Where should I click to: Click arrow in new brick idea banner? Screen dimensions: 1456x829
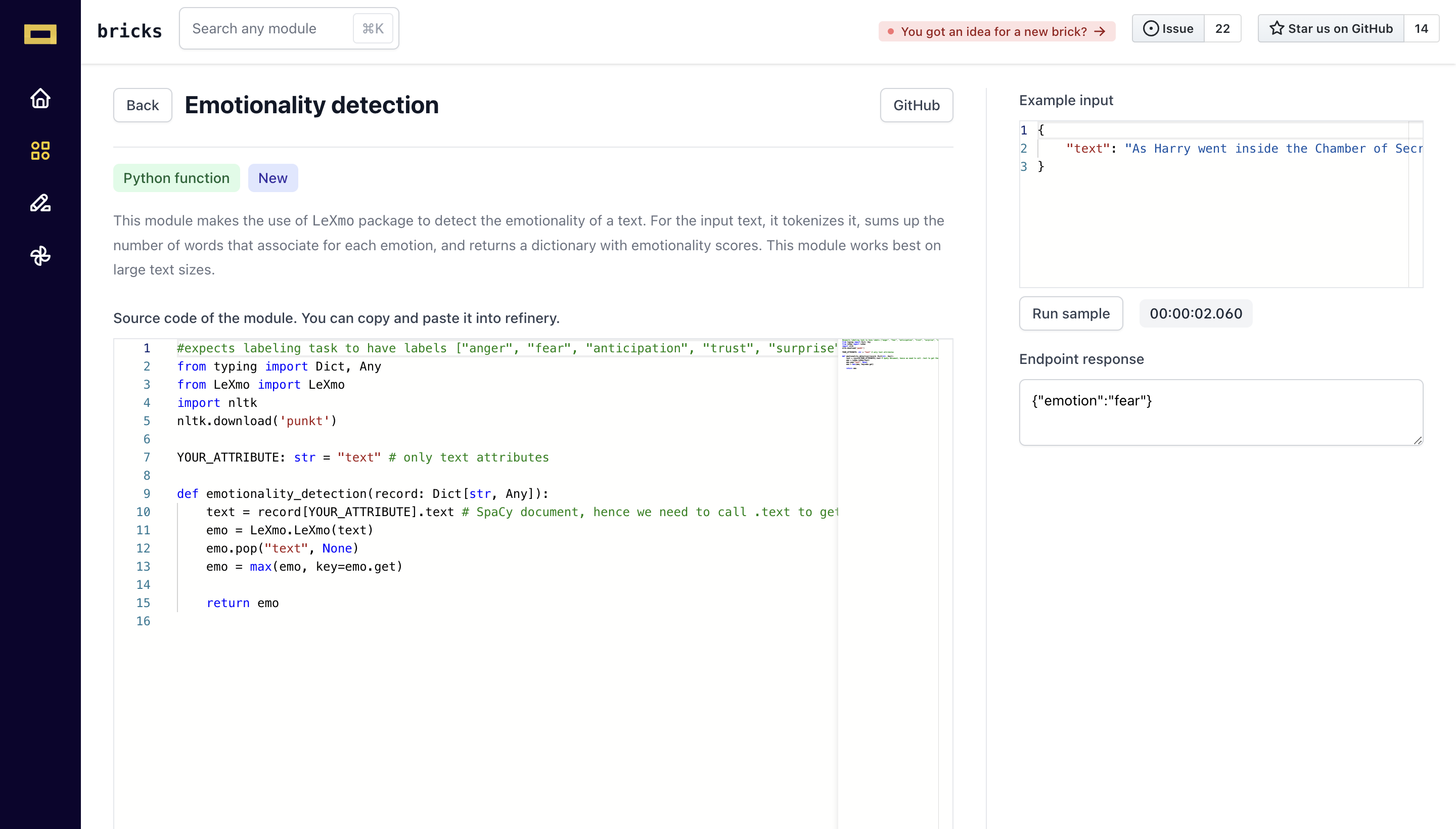1100,31
